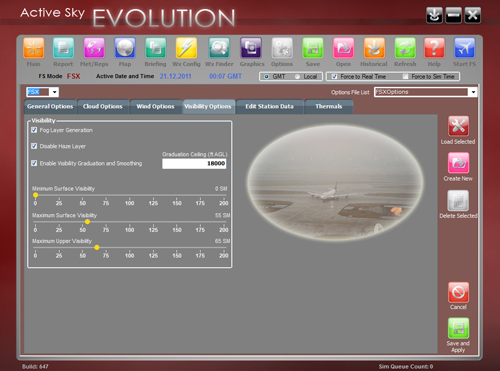Open the Briefing icon

pos(155,48)
